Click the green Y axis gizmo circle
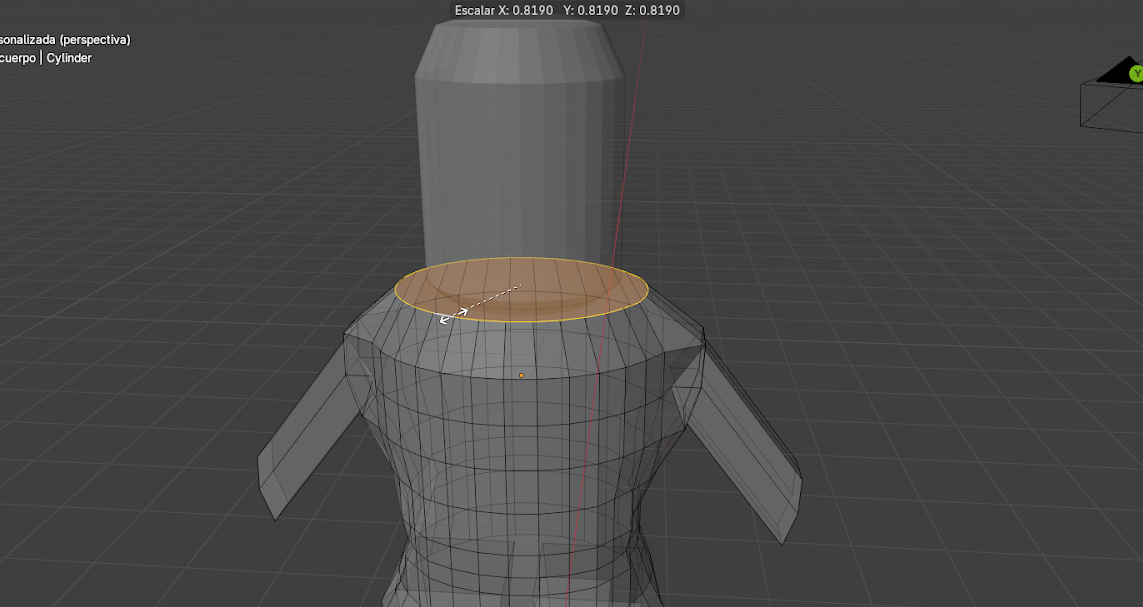This screenshot has width=1143, height=607. click(1136, 74)
